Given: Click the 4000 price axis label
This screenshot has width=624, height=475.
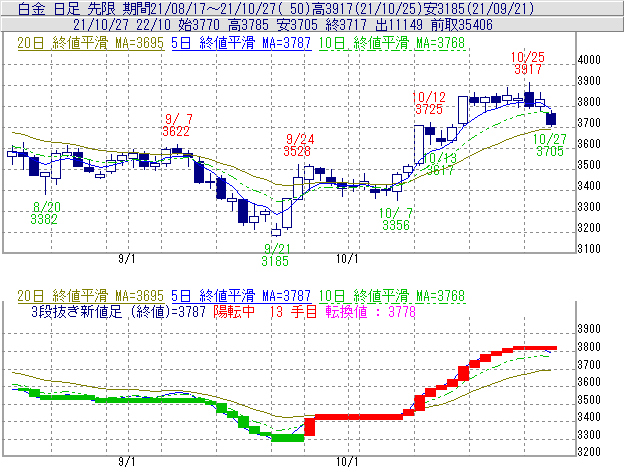Looking at the screenshot, I should point(589,60).
